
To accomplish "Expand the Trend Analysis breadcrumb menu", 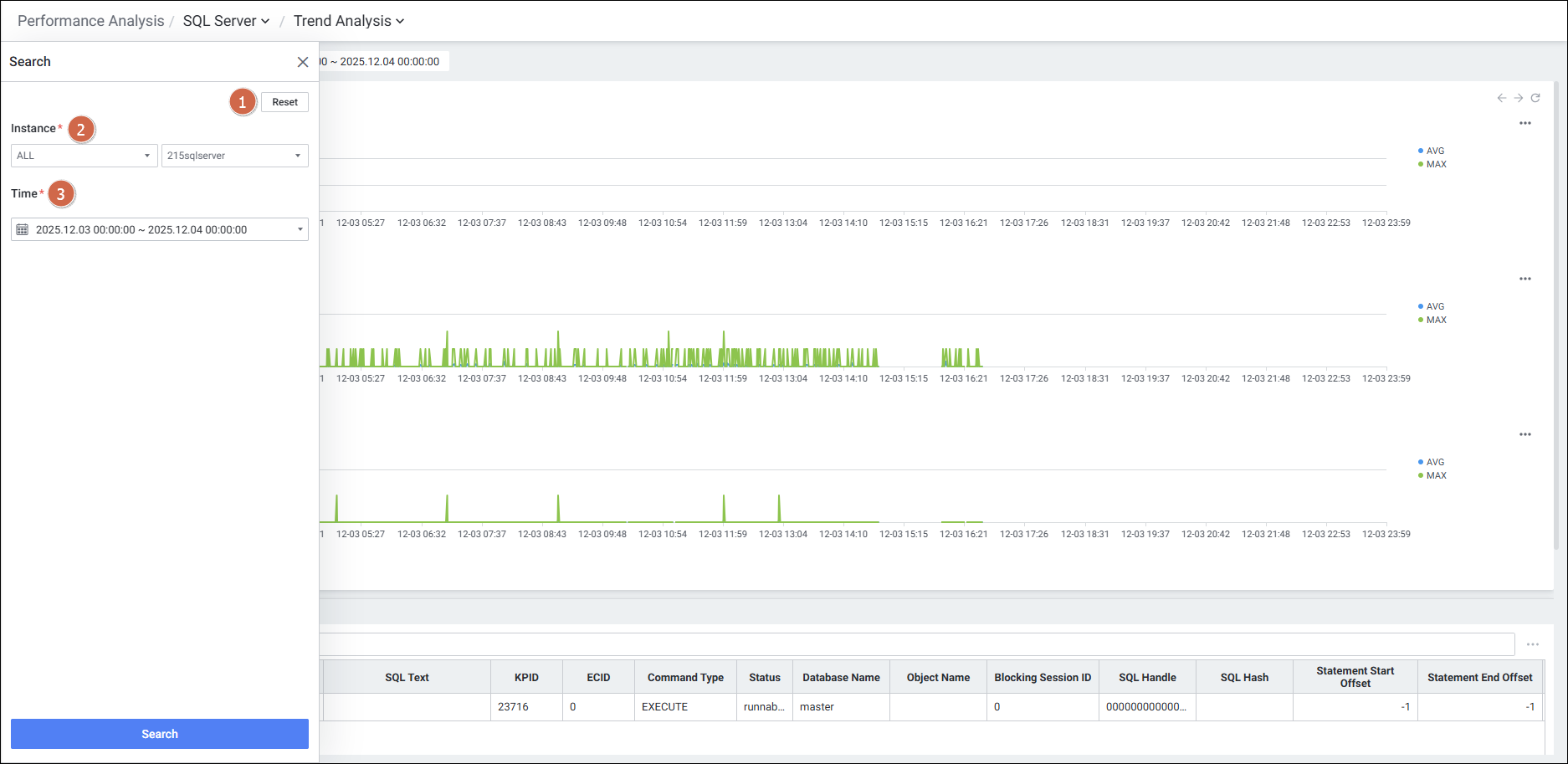I will point(348,21).
